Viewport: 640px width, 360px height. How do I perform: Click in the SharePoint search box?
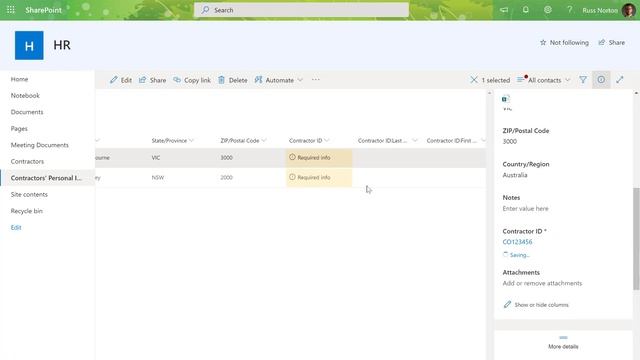pyautogui.click(x=301, y=10)
